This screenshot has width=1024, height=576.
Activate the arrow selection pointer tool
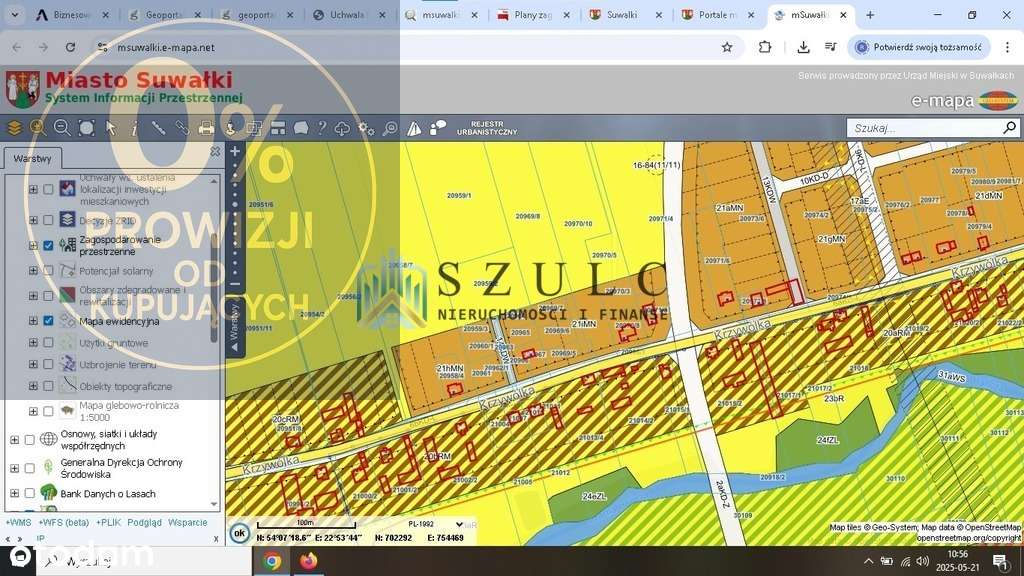pos(110,128)
